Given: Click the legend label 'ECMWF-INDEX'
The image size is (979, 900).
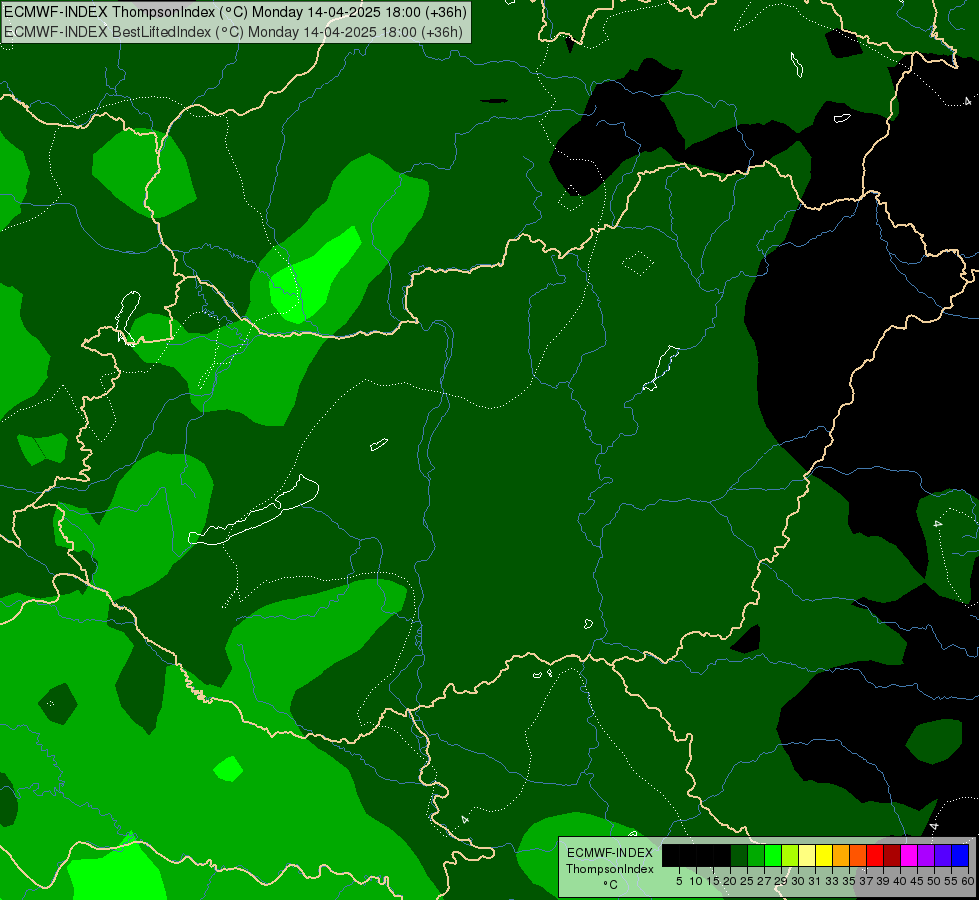Looking at the screenshot, I should pyautogui.click(x=610, y=853).
